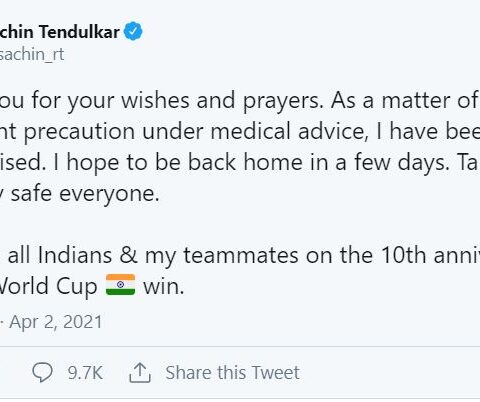Click the blue verified badge icon

pos(133,31)
